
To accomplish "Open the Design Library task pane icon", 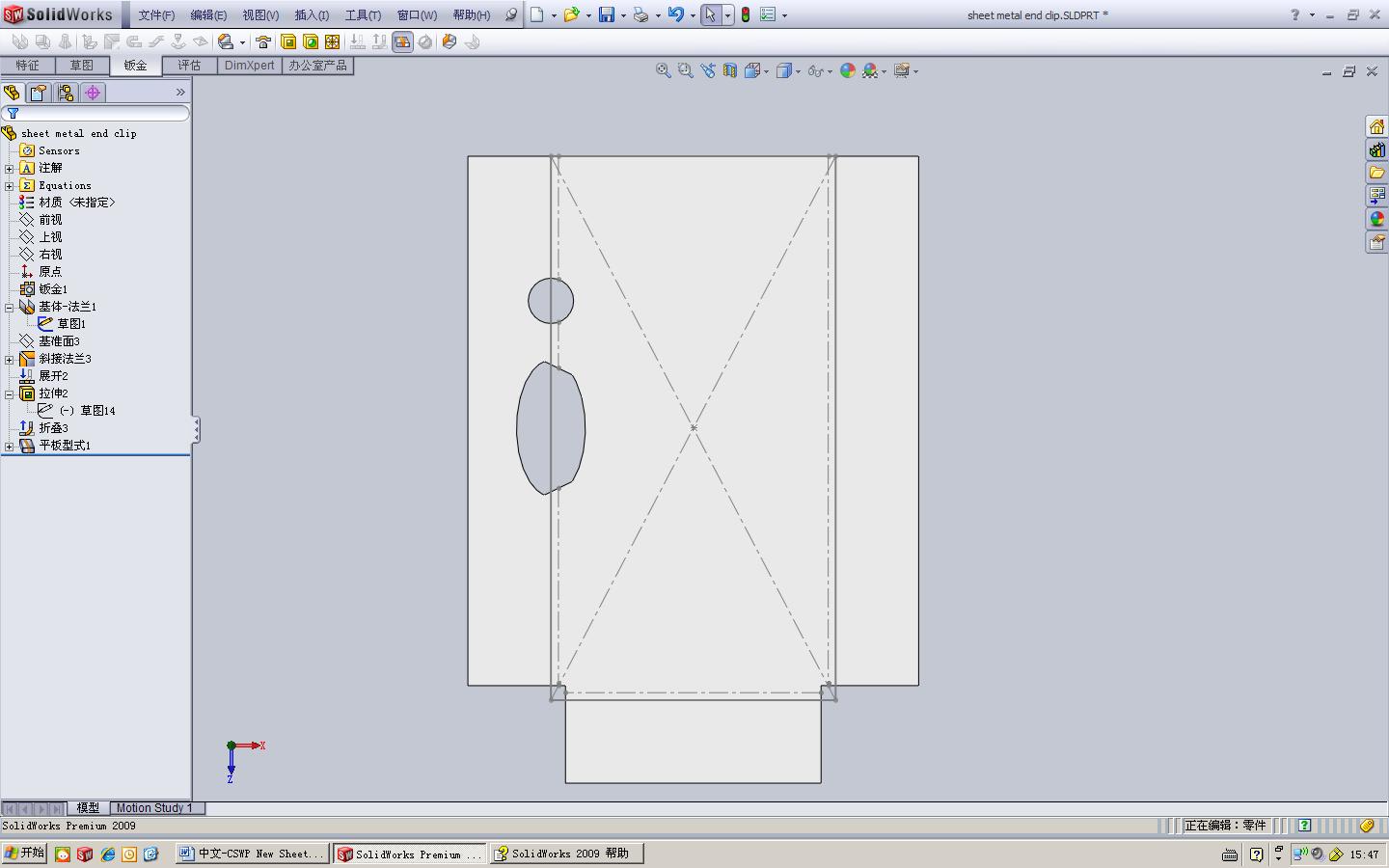I will (1376, 149).
